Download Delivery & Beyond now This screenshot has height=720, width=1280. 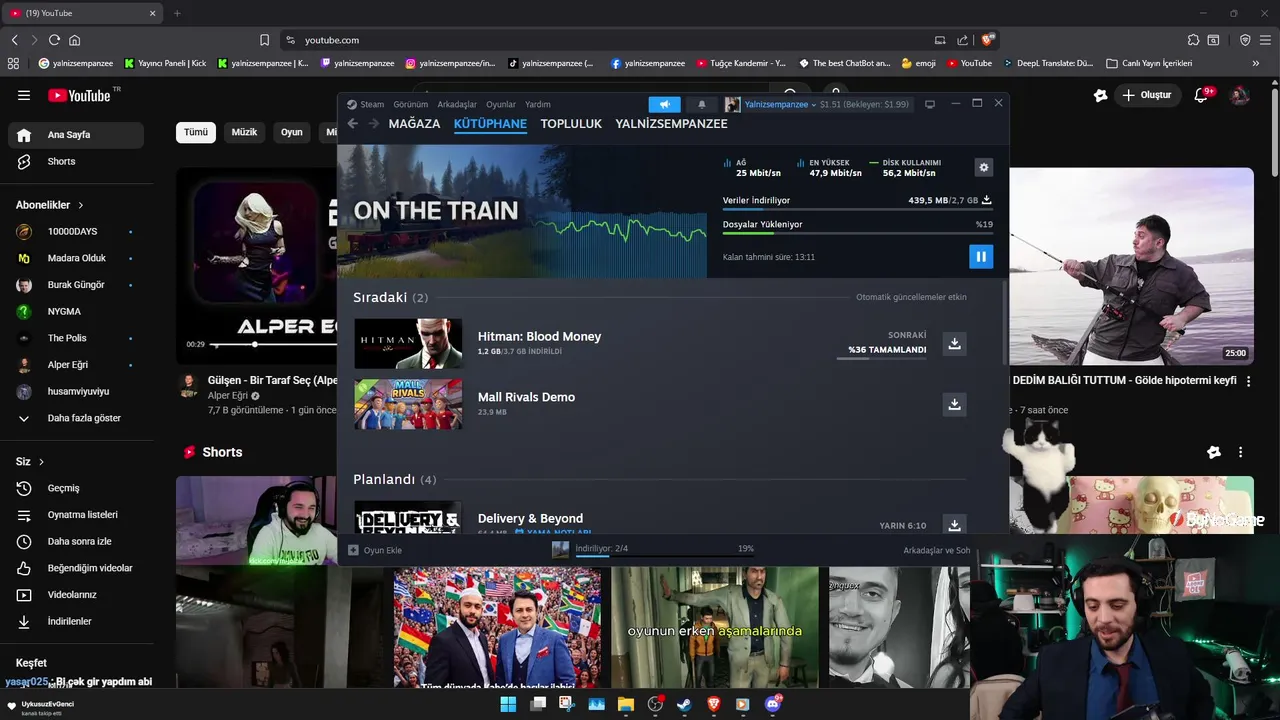[954, 525]
